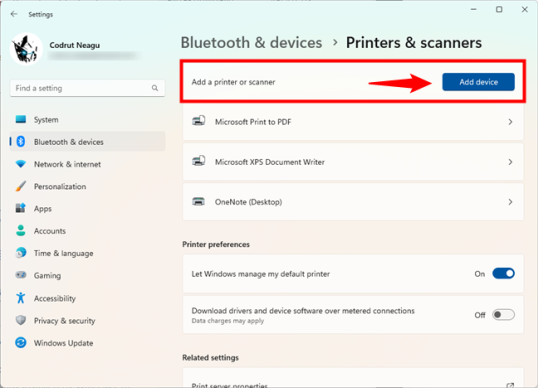Select Bluetooth & devices in sidebar
The width and height of the screenshot is (538, 388).
pyautogui.click(x=87, y=141)
